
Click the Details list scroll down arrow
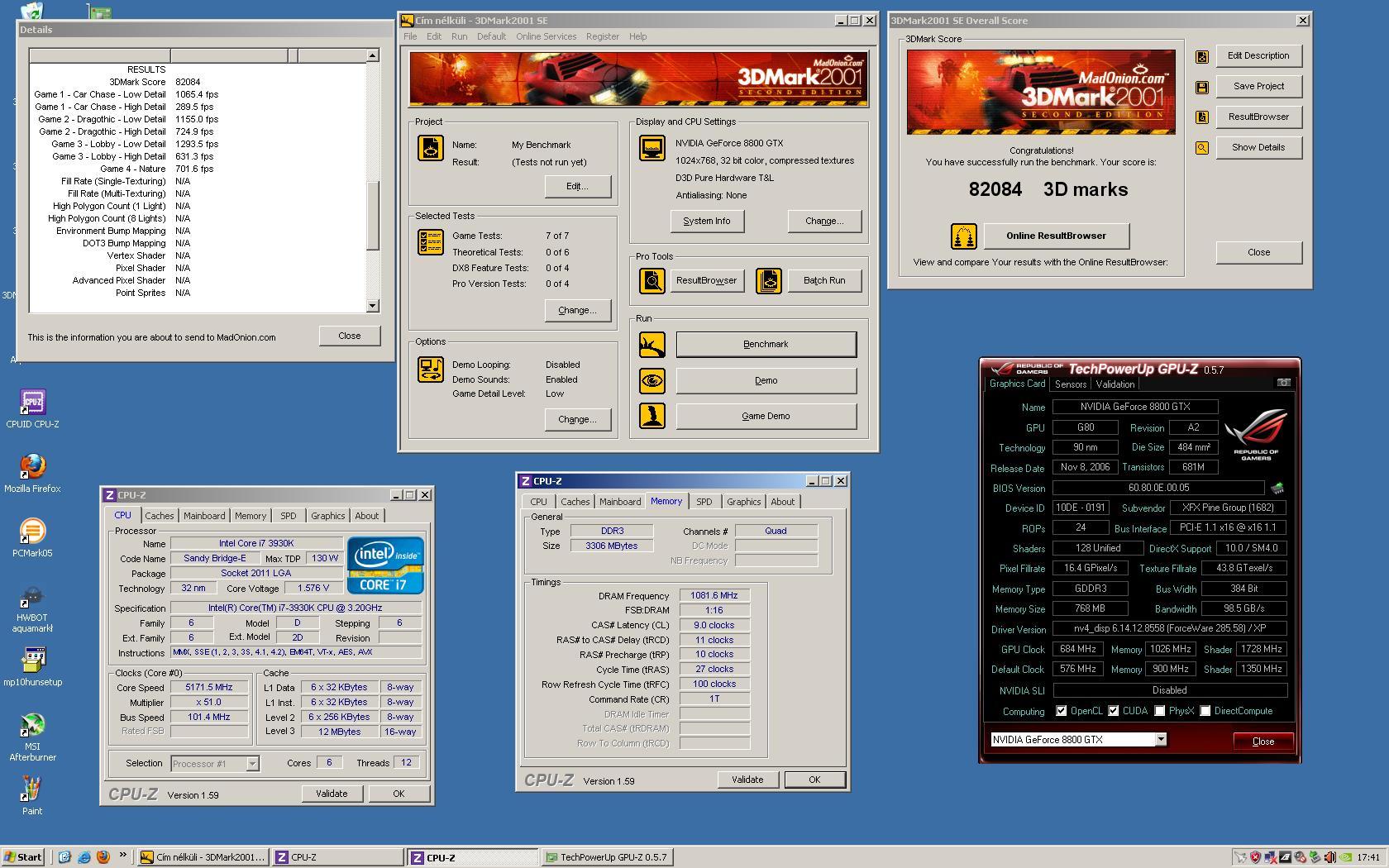click(x=372, y=306)
